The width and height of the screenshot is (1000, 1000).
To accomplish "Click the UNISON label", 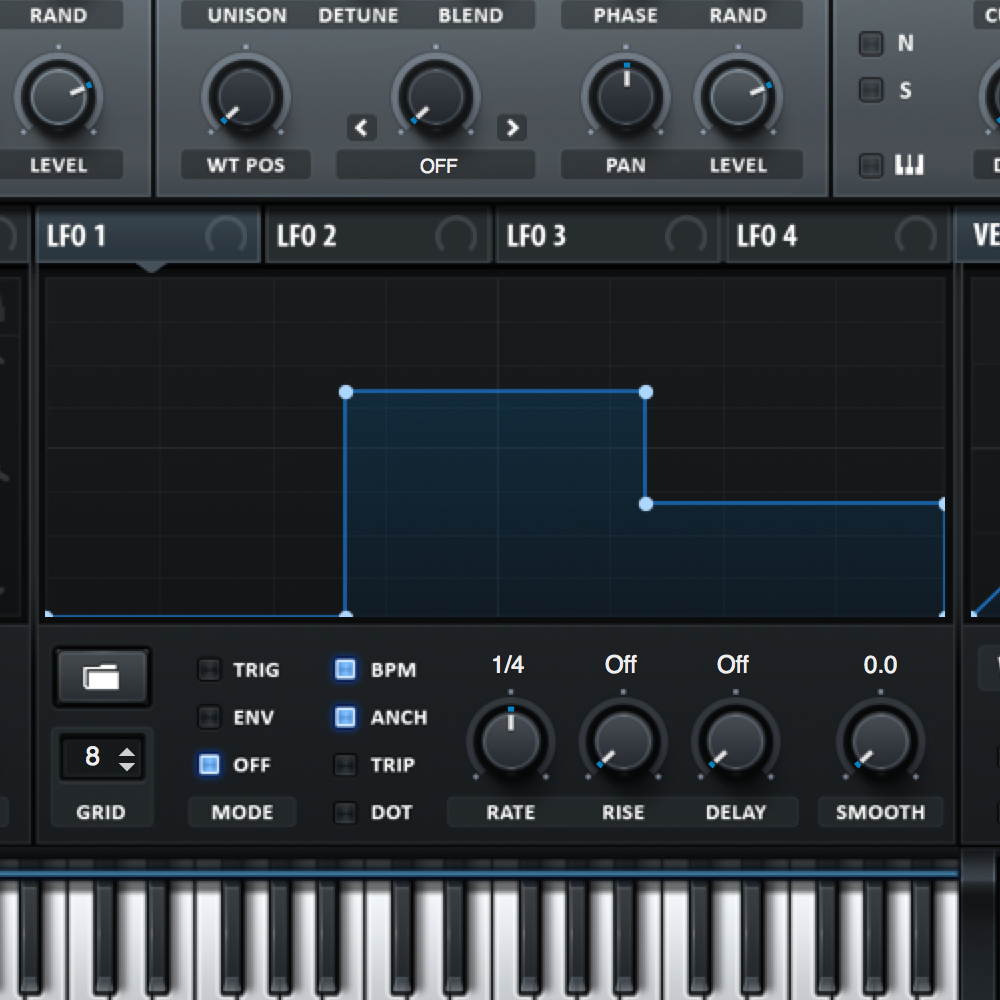I will click(247, 15).
